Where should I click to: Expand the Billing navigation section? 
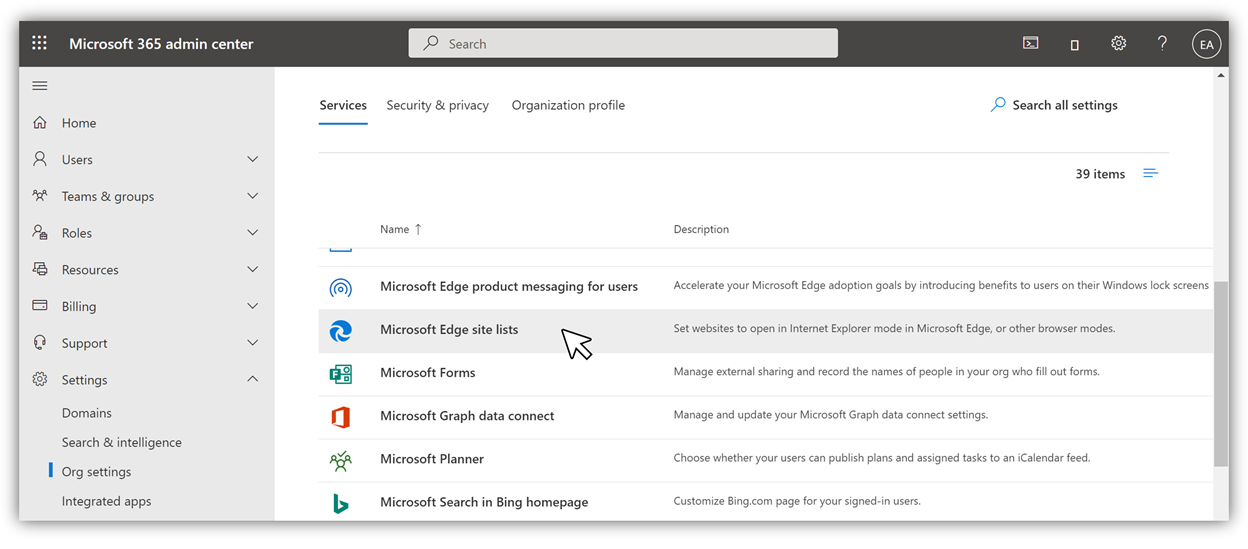252,307
